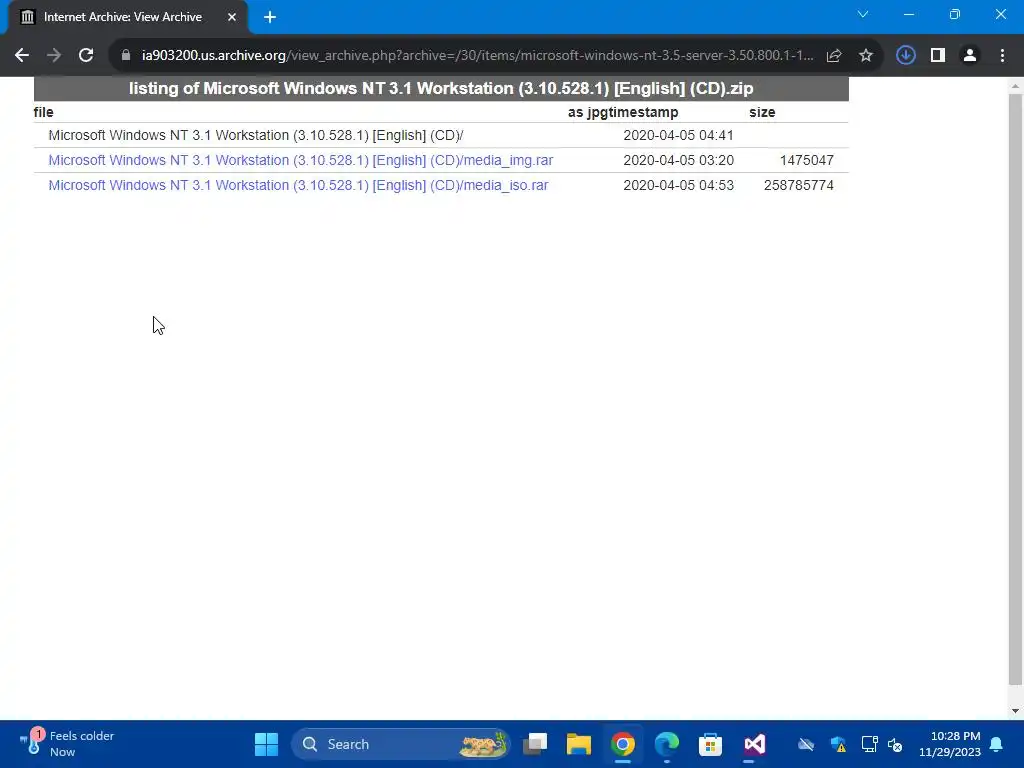Select the Internet Archive: View Archive tab
The width and height of the screenshot is (1024, 768).
(127, 17)
